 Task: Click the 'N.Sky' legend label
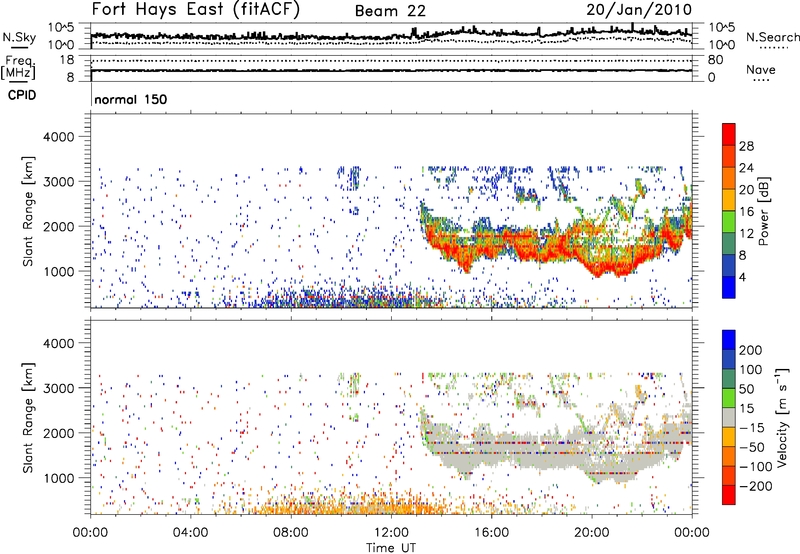19,37
